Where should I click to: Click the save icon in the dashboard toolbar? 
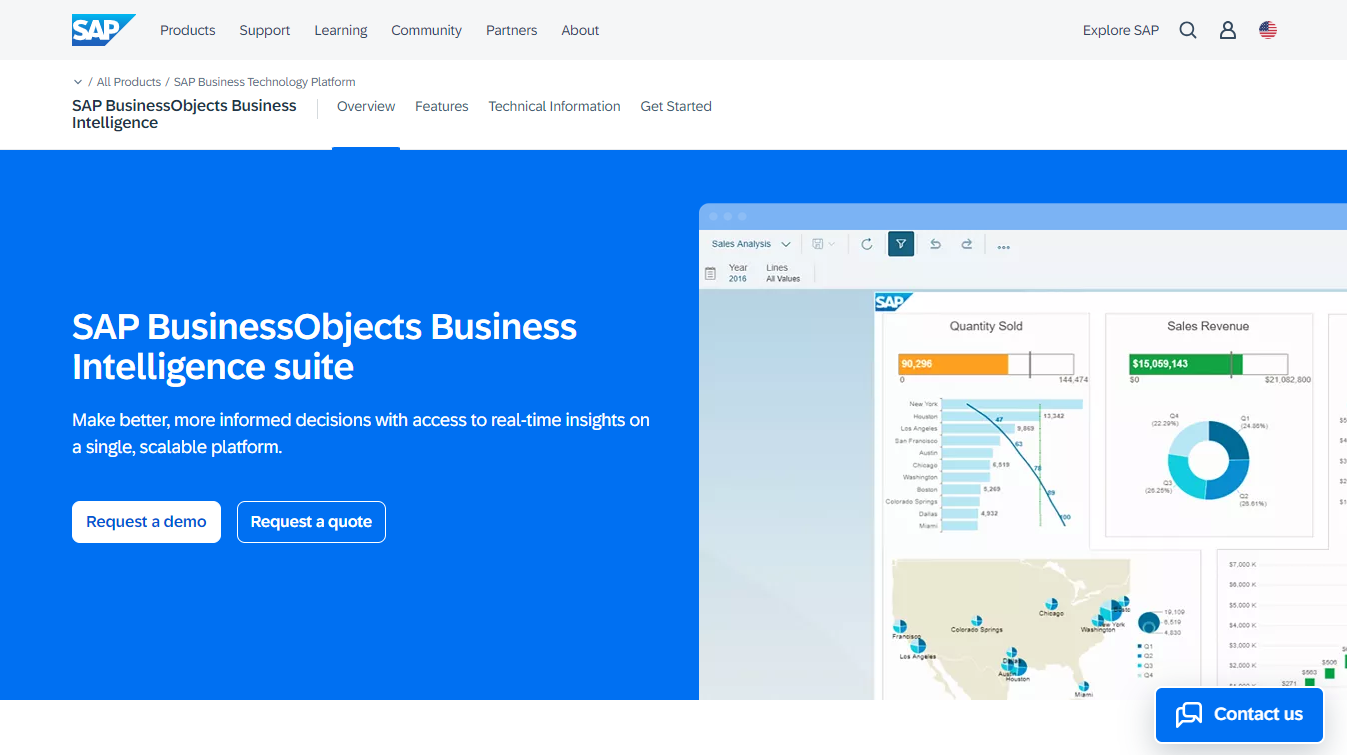point(819,244)
